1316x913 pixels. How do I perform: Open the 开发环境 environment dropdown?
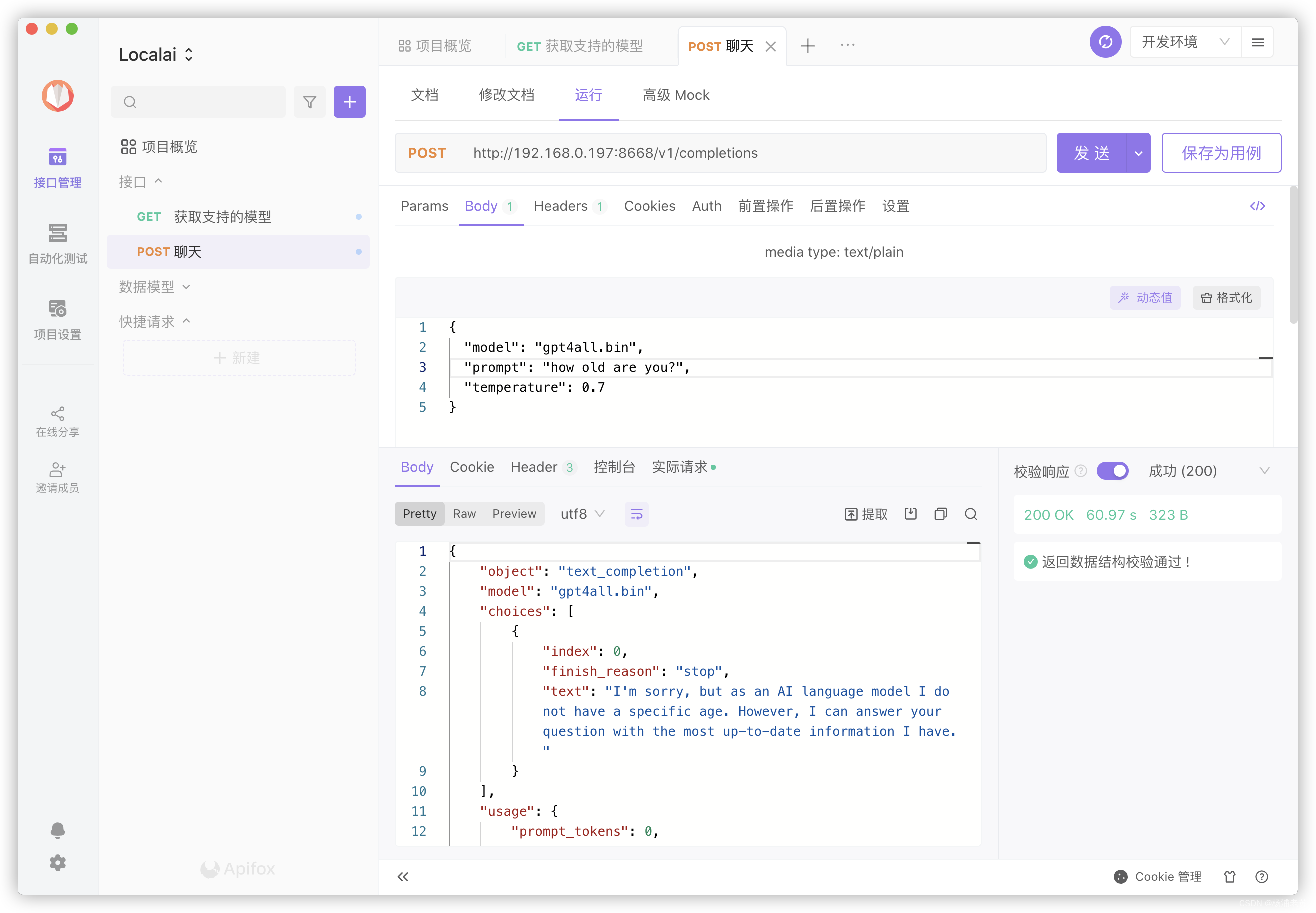pos(1185,42)
